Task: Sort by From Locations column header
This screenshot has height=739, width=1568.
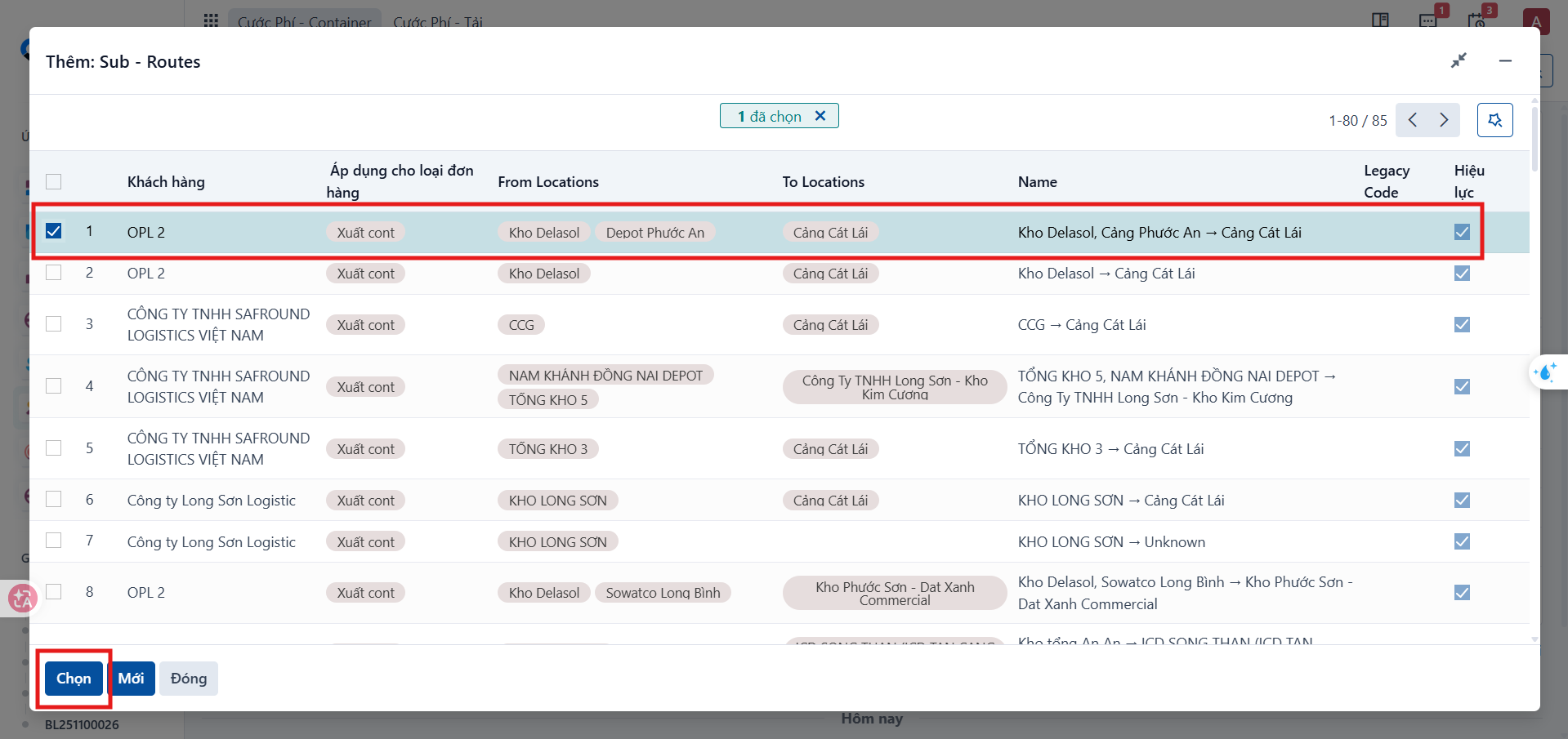Action: tap(548, 182)
